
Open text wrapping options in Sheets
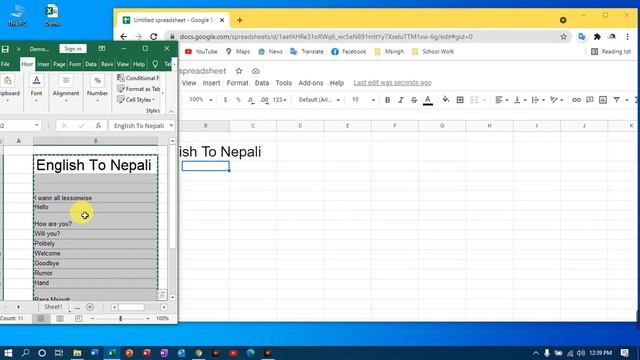(538, 100)
